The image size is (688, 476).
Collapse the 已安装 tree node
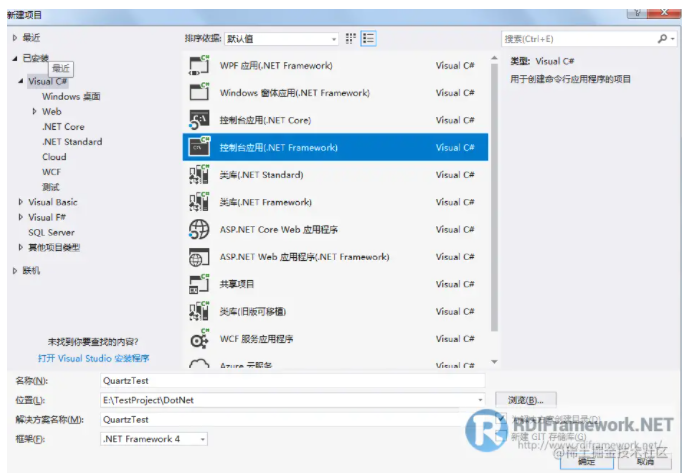(x=15, y=58)
